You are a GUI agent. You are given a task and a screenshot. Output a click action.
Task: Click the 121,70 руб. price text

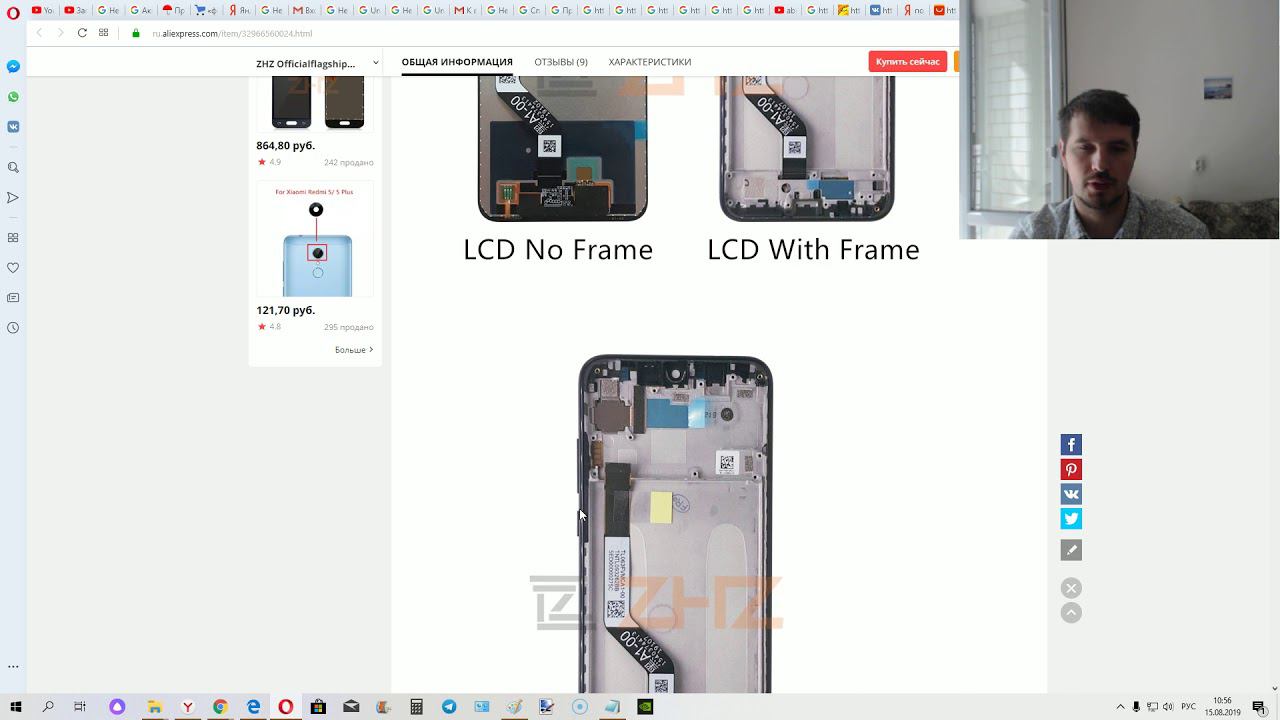285,310
